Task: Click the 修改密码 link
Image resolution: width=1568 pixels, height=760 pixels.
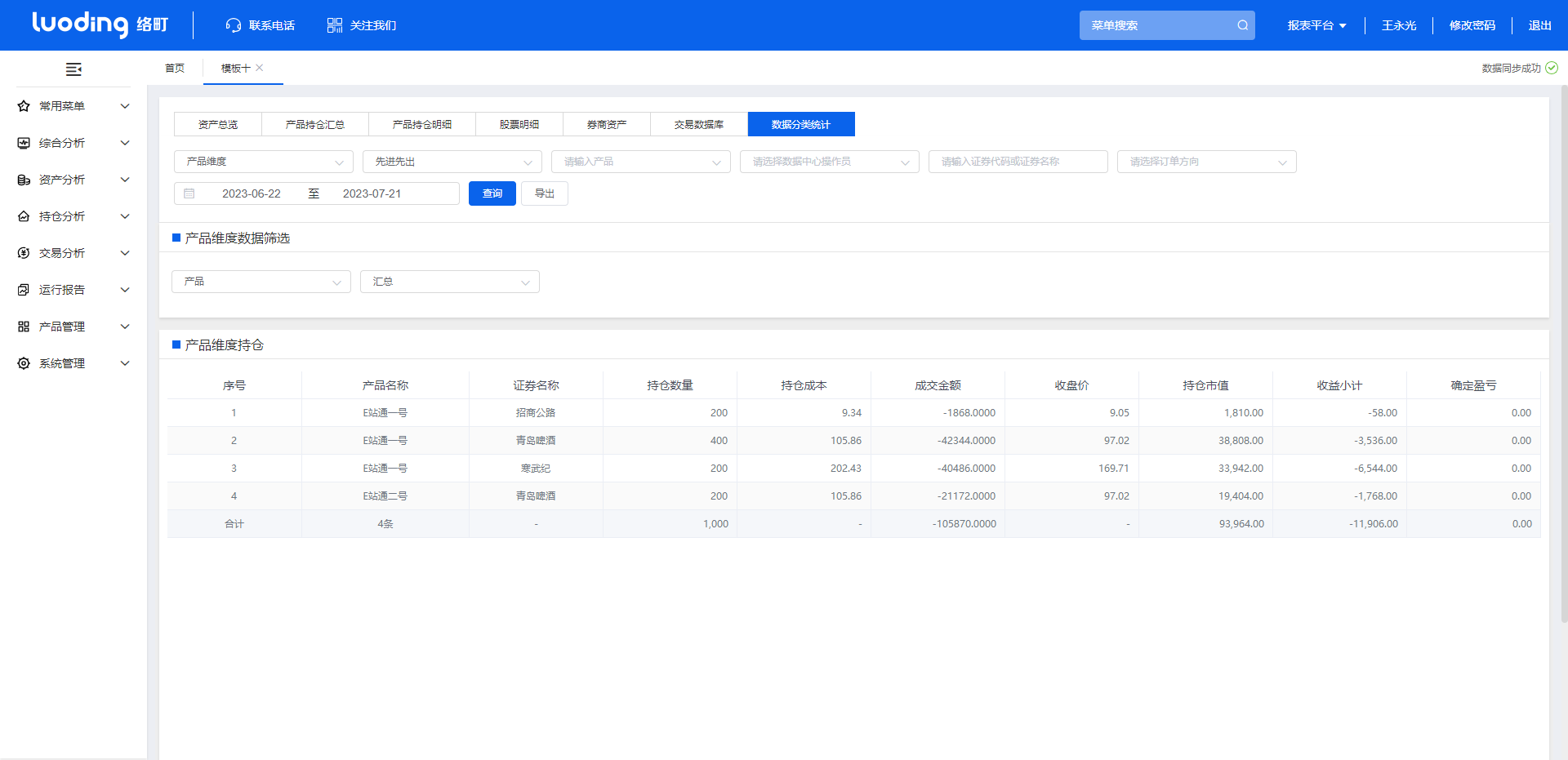Action: (1472, 25)
